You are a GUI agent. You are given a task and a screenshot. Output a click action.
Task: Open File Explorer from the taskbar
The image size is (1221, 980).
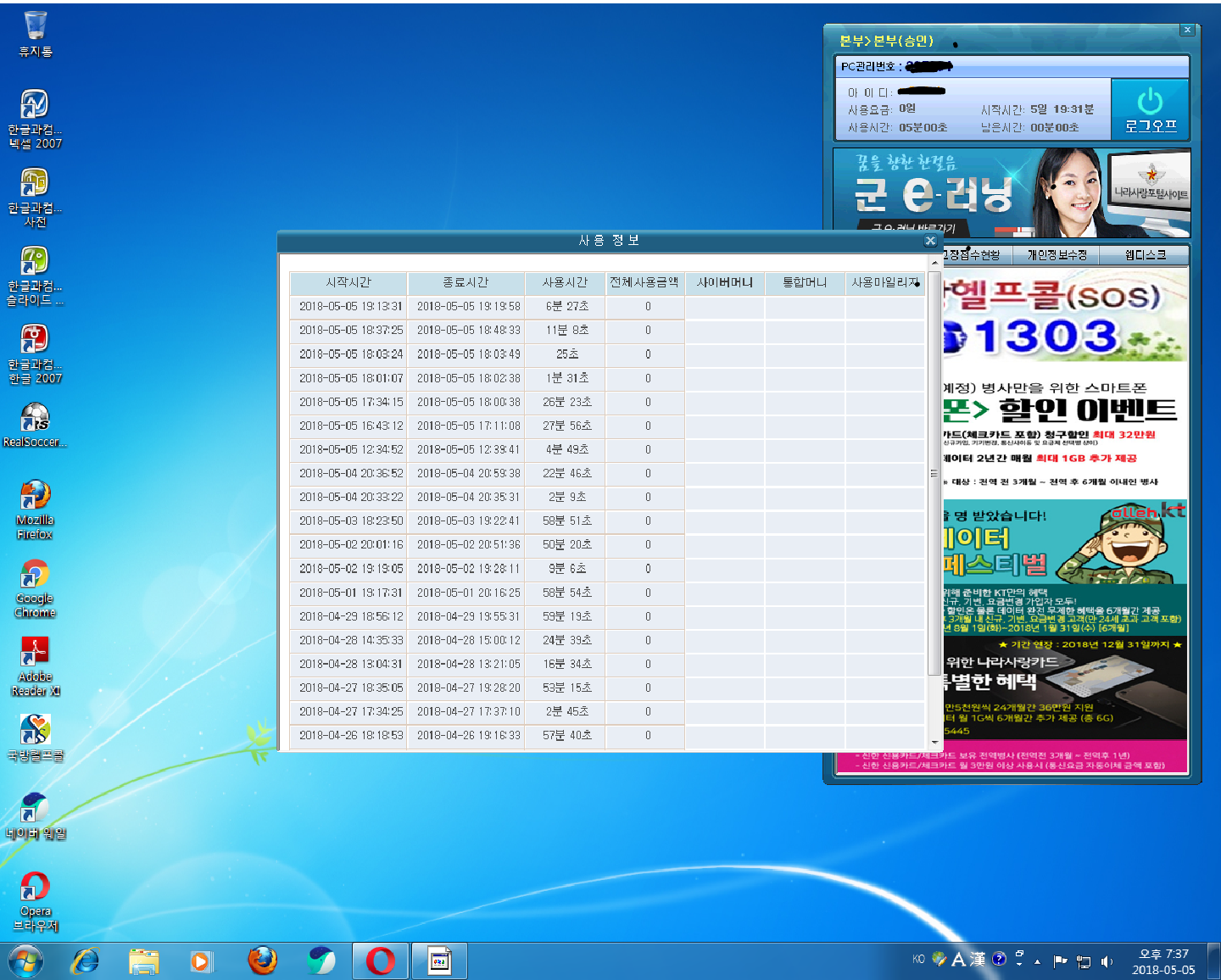coord(144,961)
